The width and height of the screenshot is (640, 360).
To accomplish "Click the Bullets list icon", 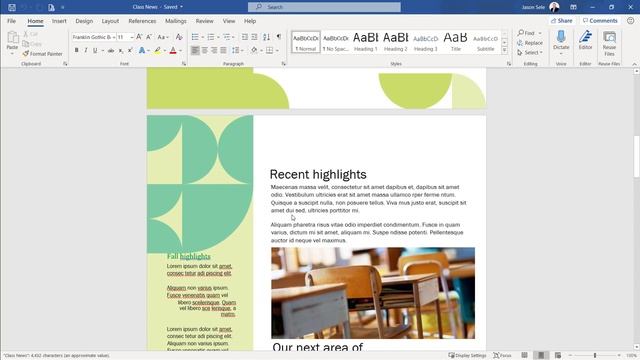I will coord(195,37).
